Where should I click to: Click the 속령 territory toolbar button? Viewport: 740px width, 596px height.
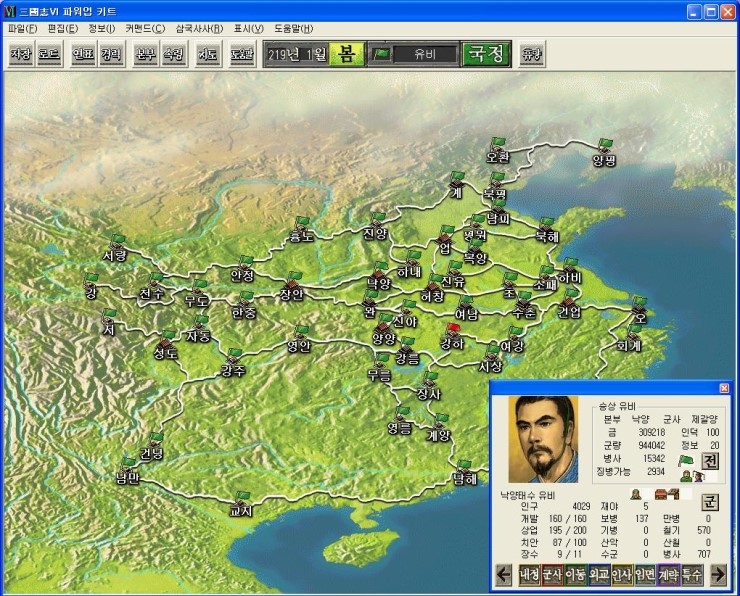coord(174,54)
